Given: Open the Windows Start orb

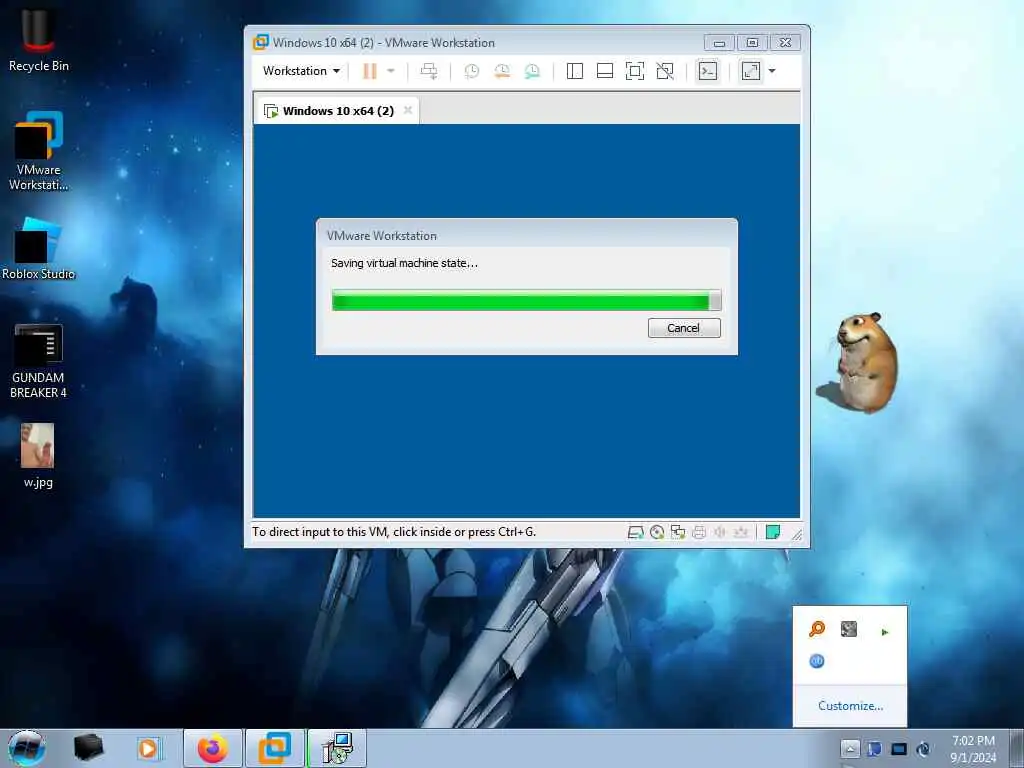Looking at the screenshot, I should point(26,748).
